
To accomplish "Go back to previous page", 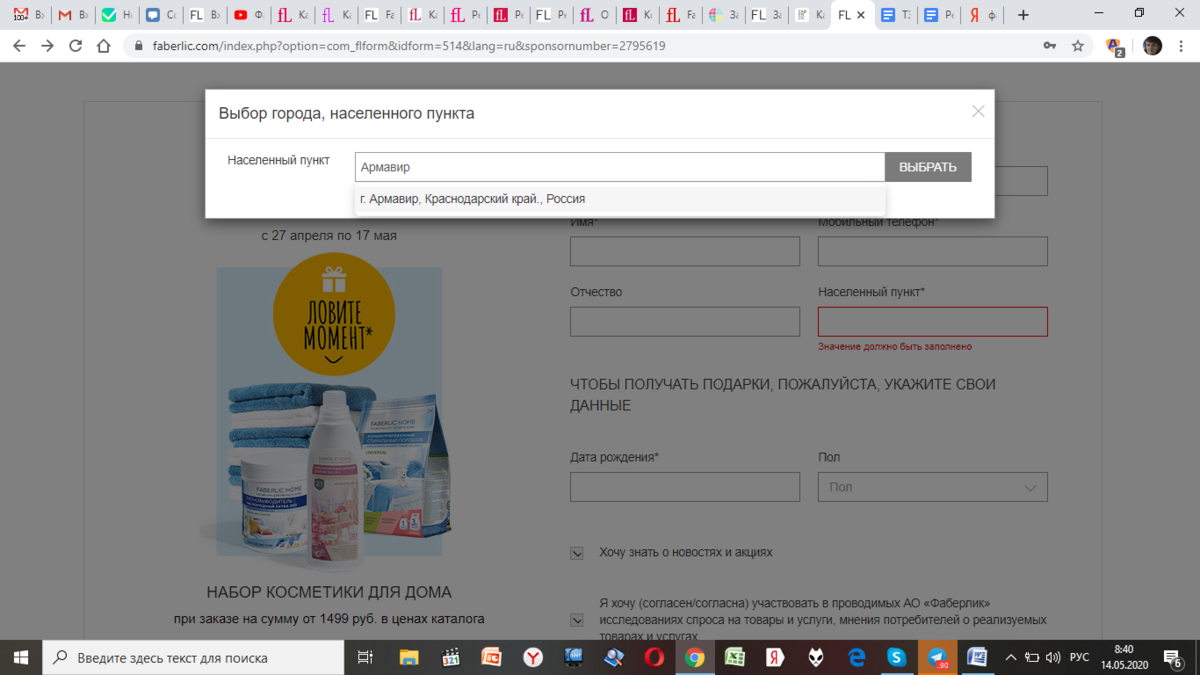I will tap(19, 46).
